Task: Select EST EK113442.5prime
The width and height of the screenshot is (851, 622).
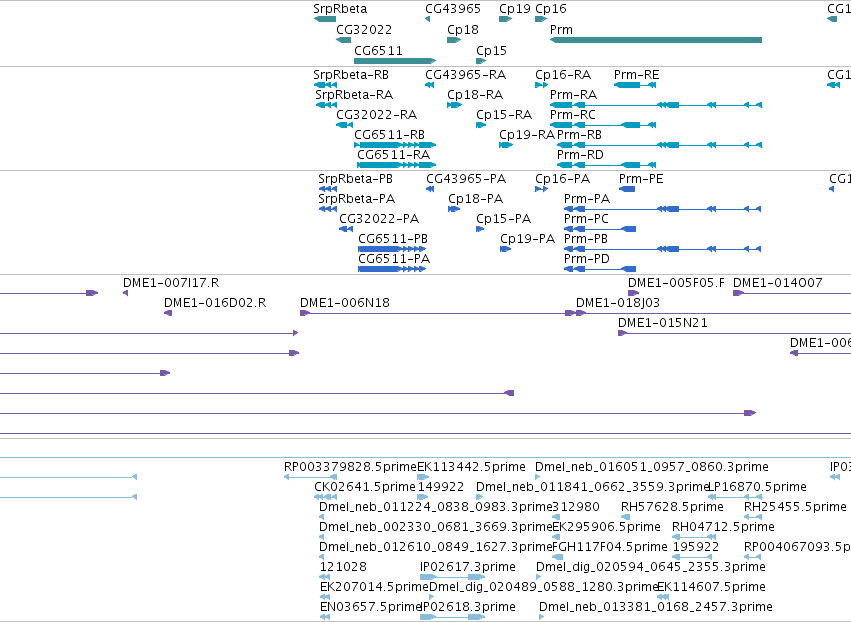Action: (x=471, y=467)
